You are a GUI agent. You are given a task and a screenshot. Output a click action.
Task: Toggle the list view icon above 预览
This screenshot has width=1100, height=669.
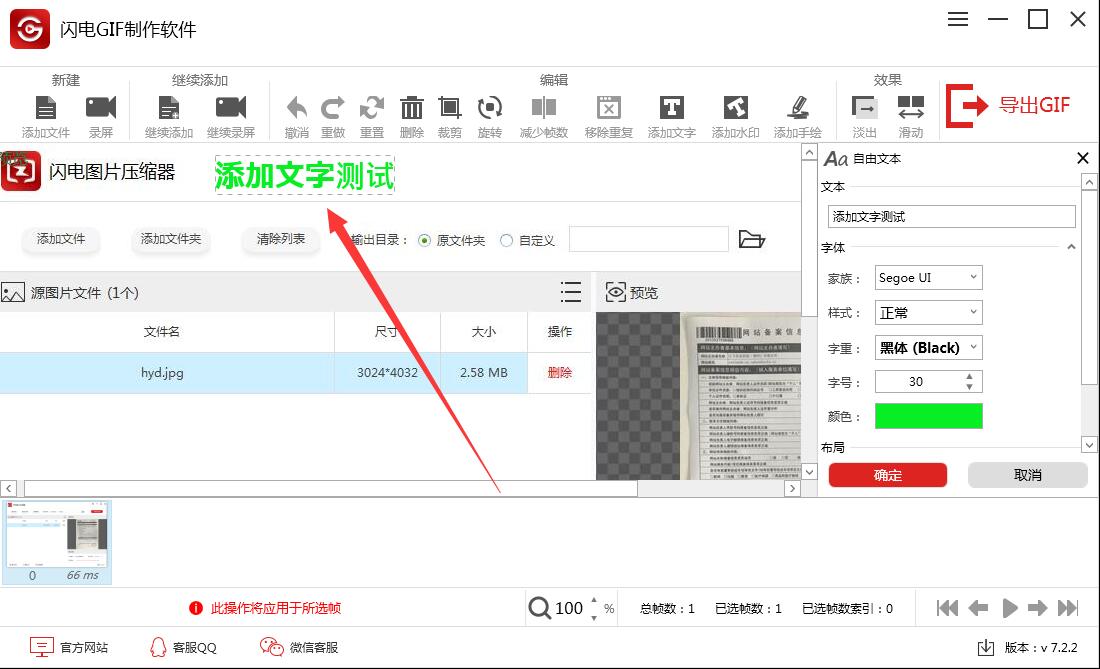(x=570, y=292)
